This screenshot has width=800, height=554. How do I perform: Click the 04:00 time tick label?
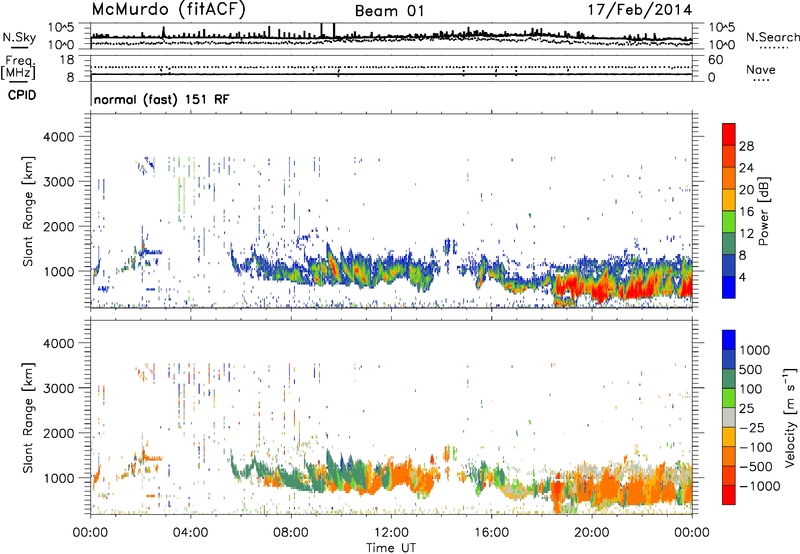pyautogui.click(x=190, y=533)
